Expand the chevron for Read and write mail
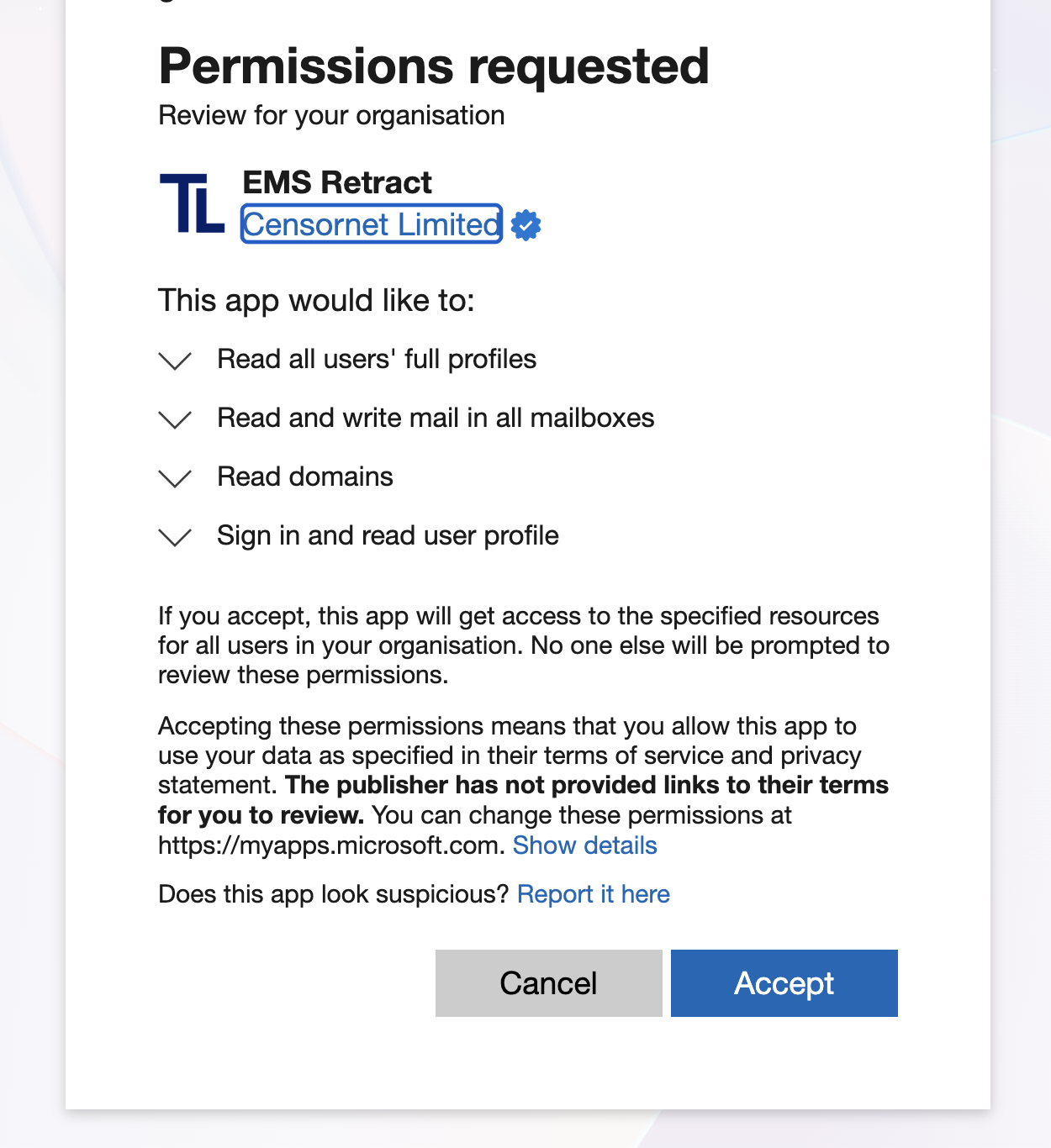This screenshot has width=1051, height=1148. click(x=175, y=419)
